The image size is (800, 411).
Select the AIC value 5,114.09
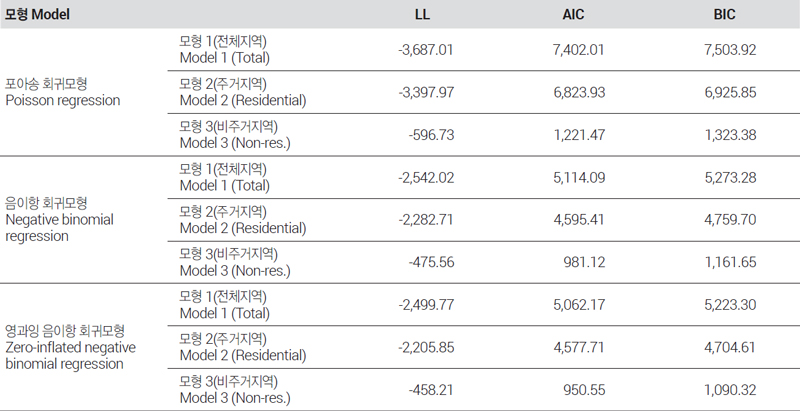575,177
